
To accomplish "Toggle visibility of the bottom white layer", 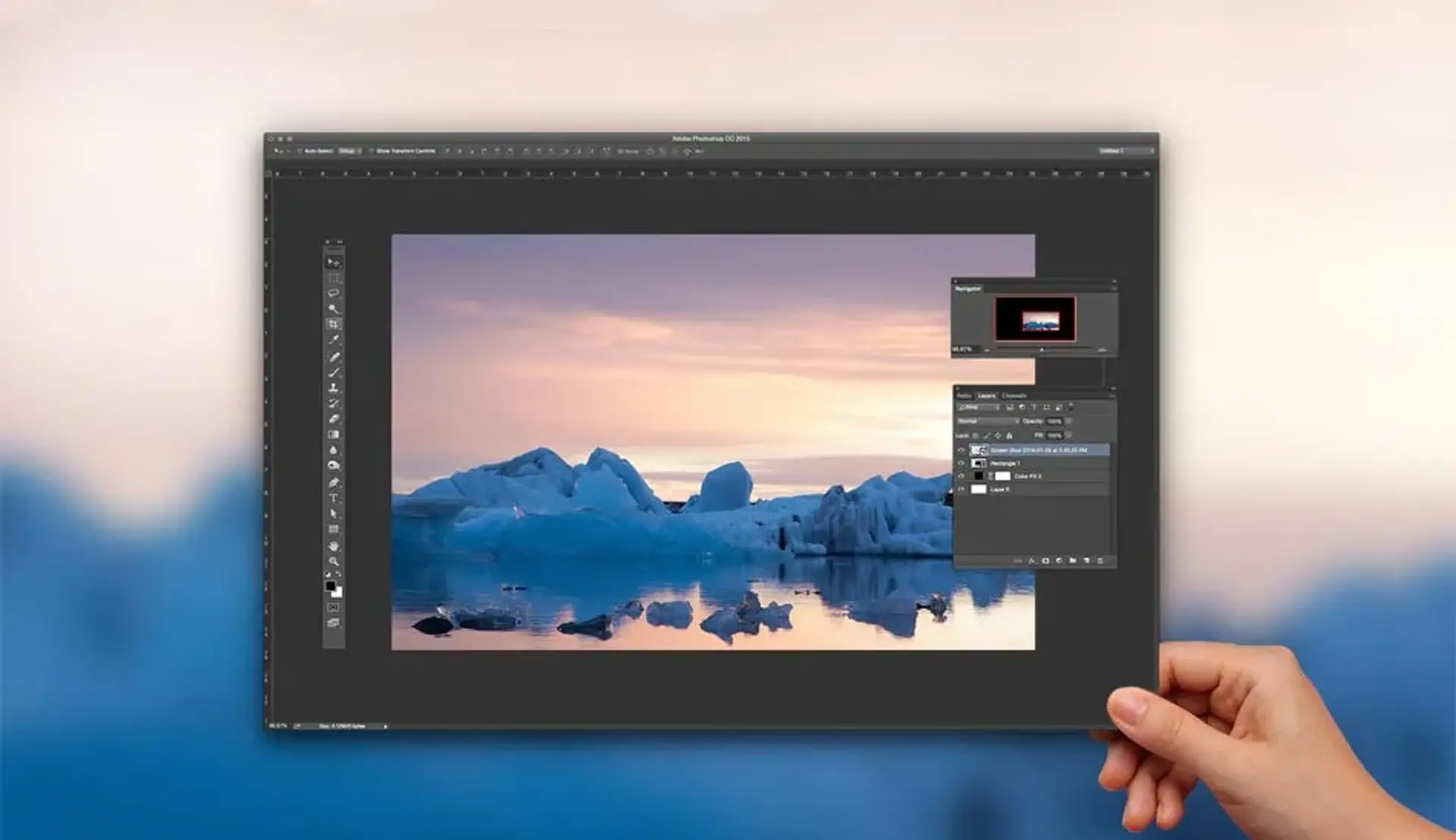I will pos(961,490).
